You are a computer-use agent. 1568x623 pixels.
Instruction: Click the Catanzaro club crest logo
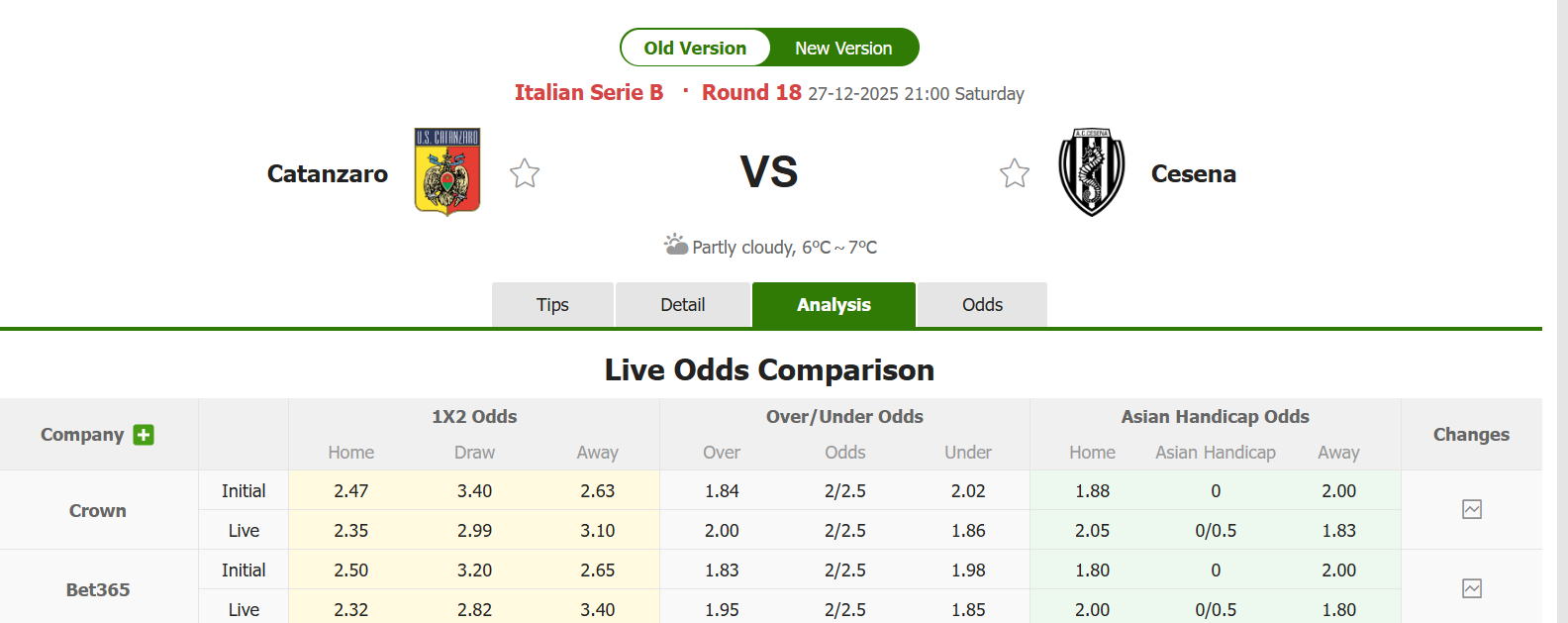[x=446, y=171]
